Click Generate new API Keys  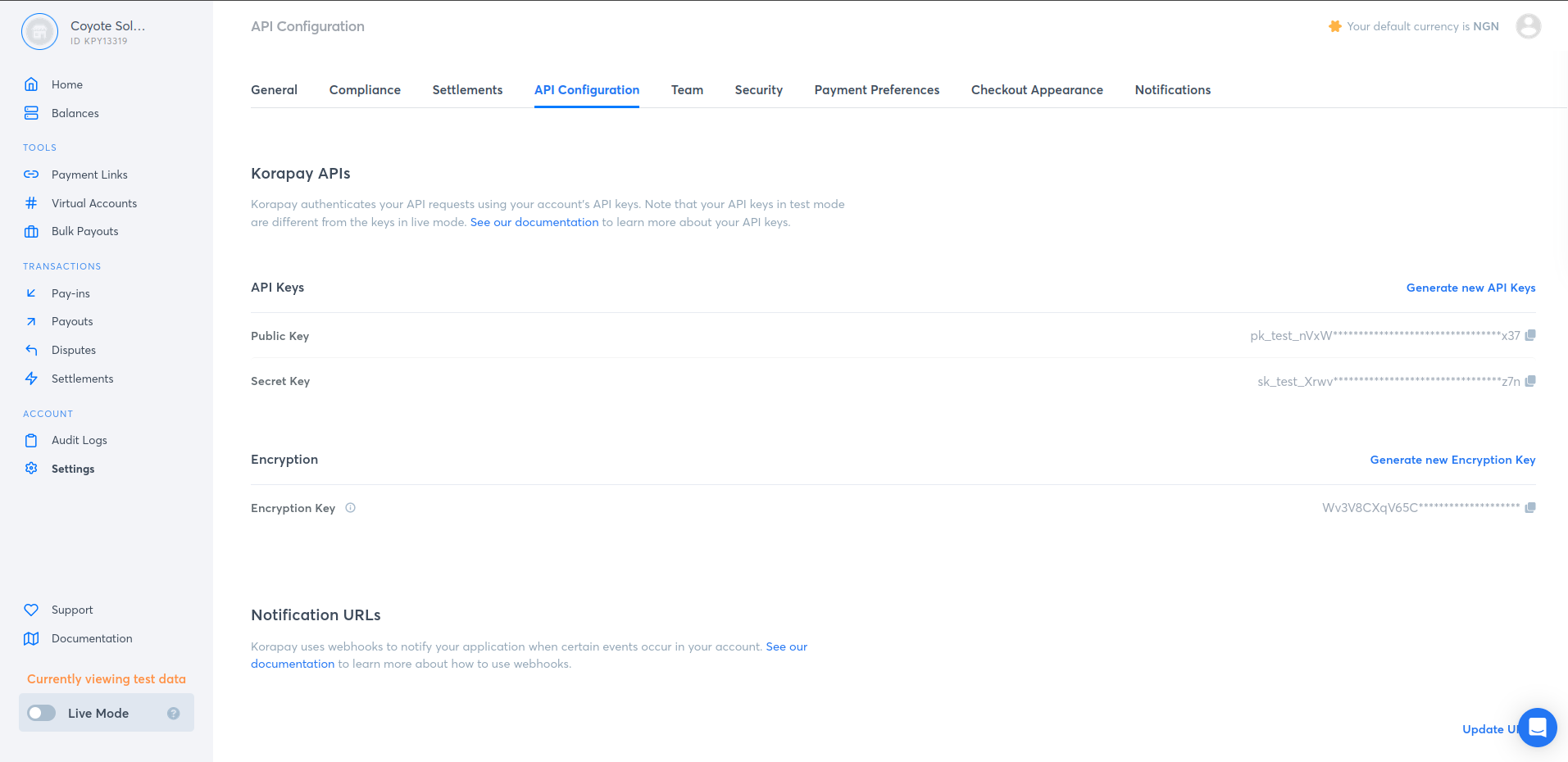1470,288
